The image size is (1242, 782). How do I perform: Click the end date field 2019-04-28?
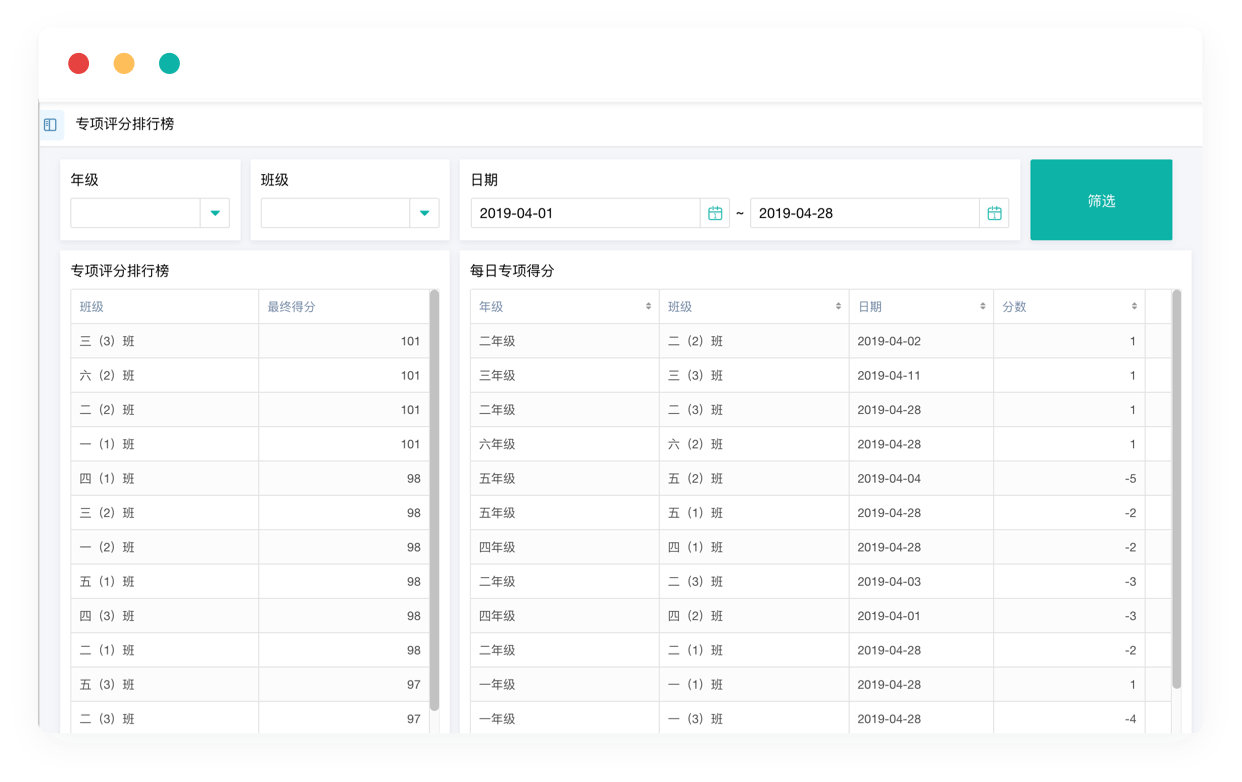(864, 213)
